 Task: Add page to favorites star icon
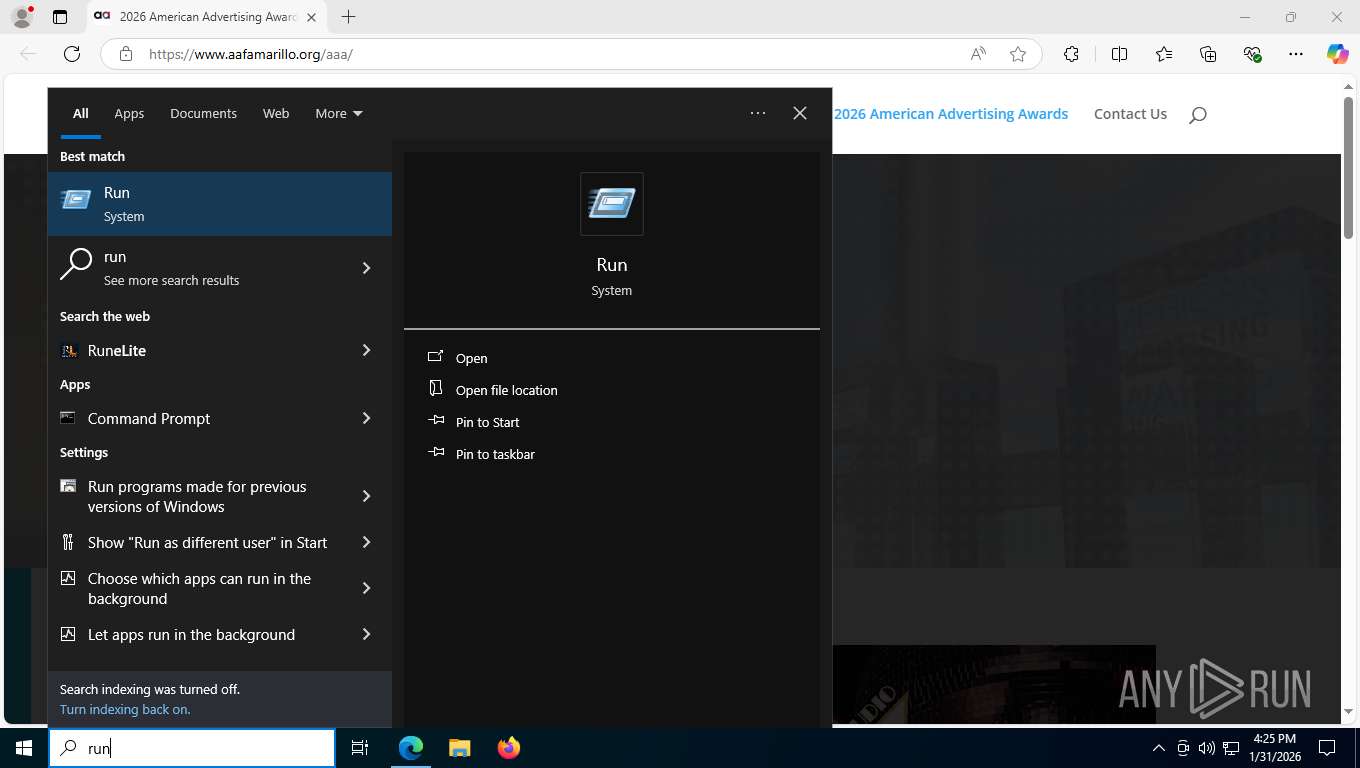click(1018, 54)
